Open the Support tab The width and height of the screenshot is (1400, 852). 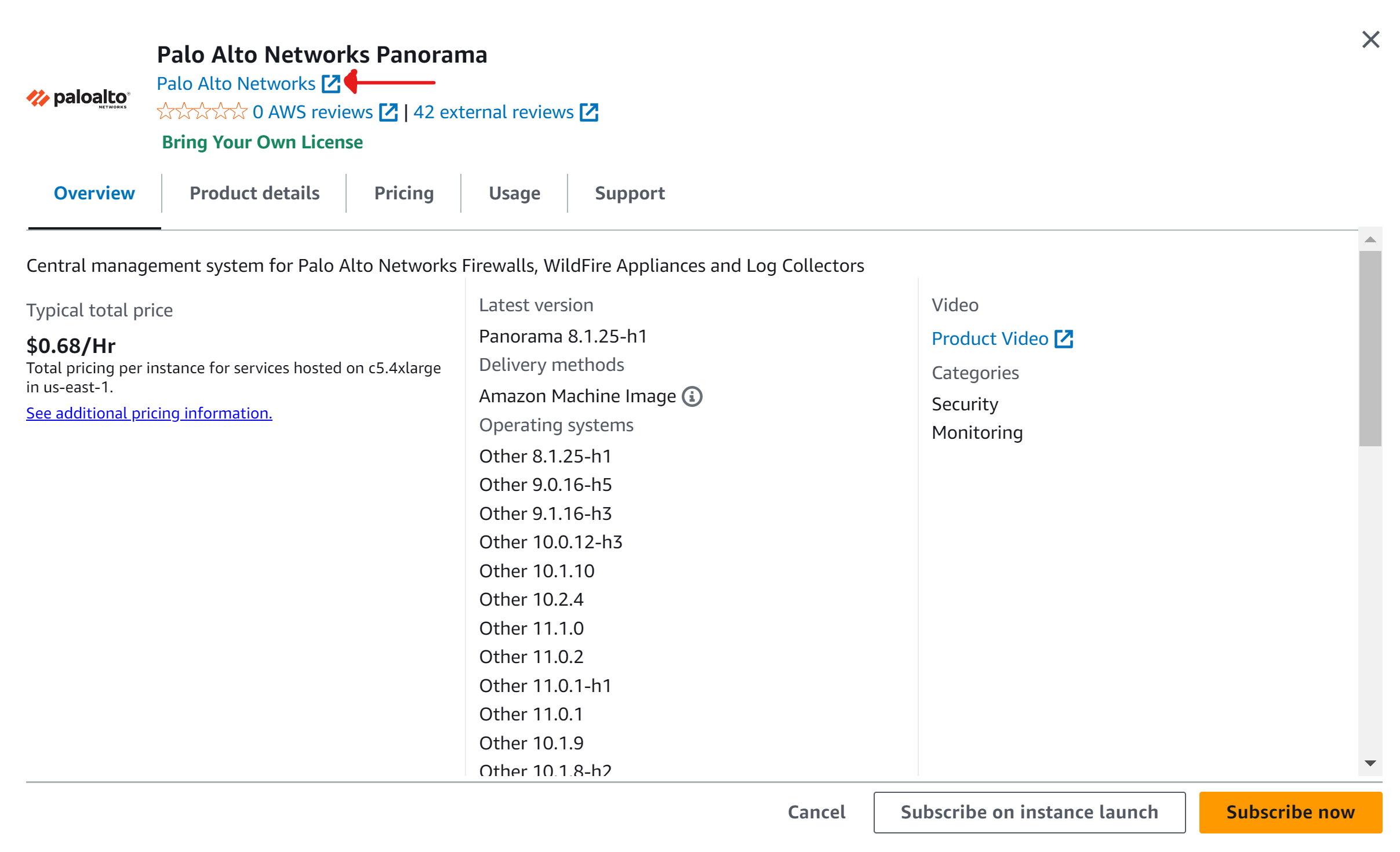tap(630, 193)
